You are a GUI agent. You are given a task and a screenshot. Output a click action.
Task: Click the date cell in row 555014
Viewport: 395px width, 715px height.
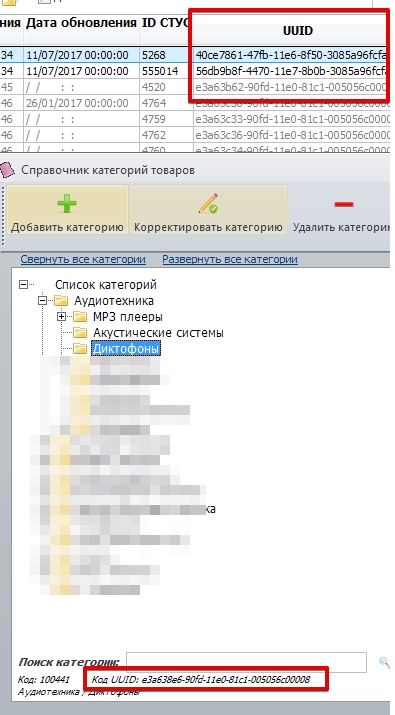coord(81,71)
